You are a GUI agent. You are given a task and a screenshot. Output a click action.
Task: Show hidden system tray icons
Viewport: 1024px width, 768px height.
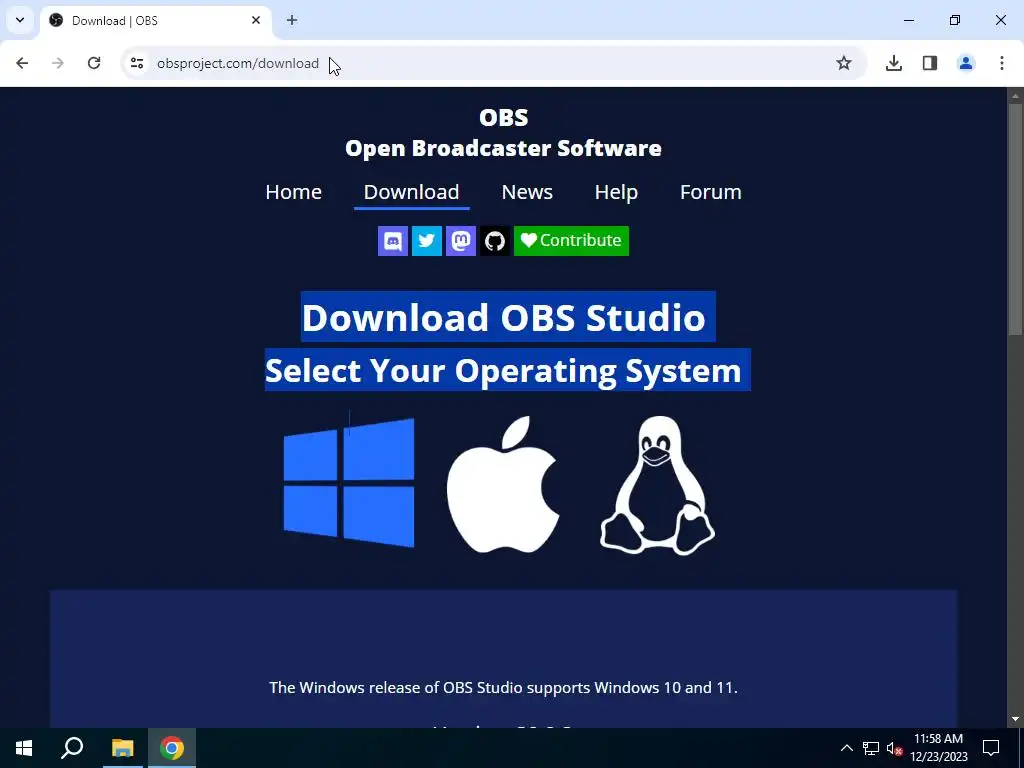pyautogui.click(x=846, y=748)
